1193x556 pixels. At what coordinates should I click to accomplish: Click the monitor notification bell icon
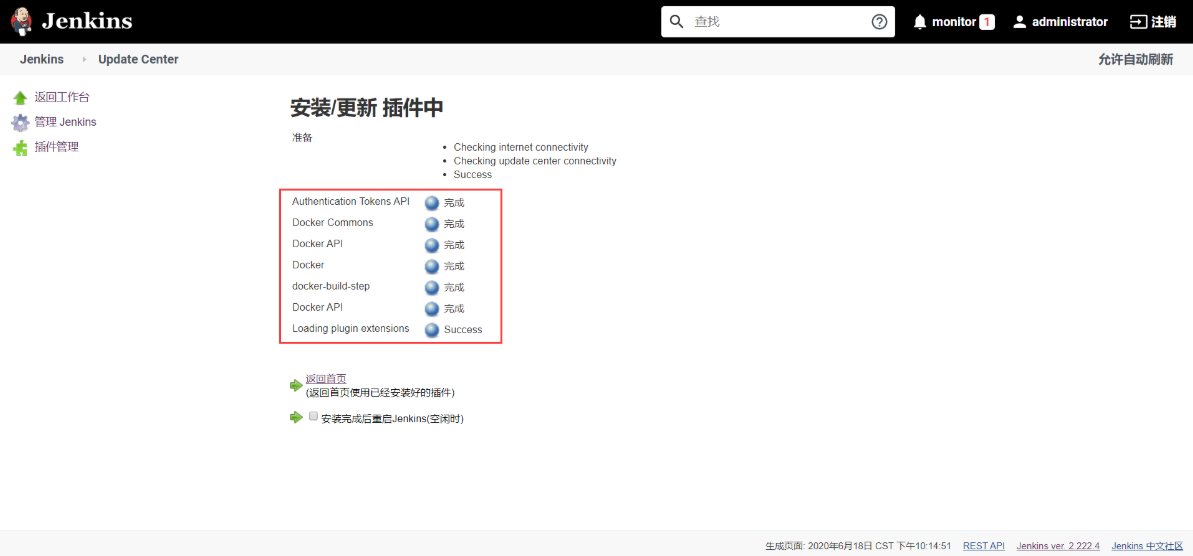pyautogui.click(x=921, y=21)
